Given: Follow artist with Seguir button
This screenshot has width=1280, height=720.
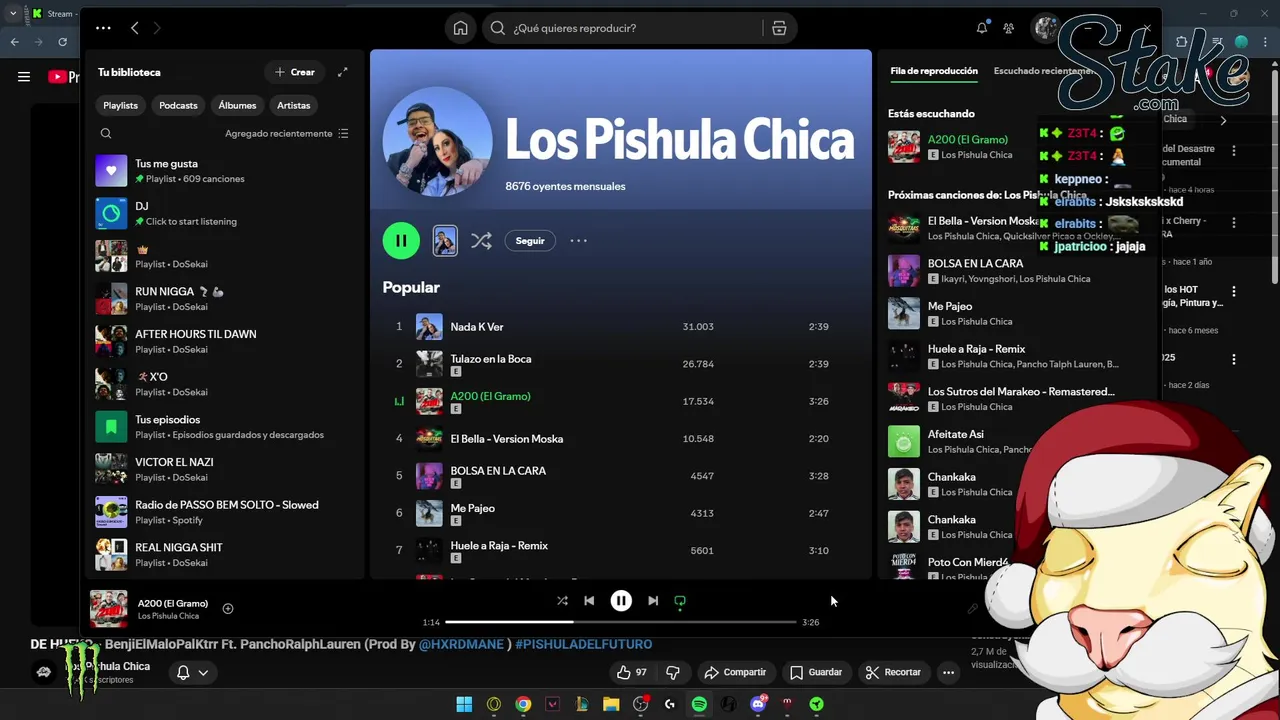Looking at the screenshot, I should click(x=530, y=241).
